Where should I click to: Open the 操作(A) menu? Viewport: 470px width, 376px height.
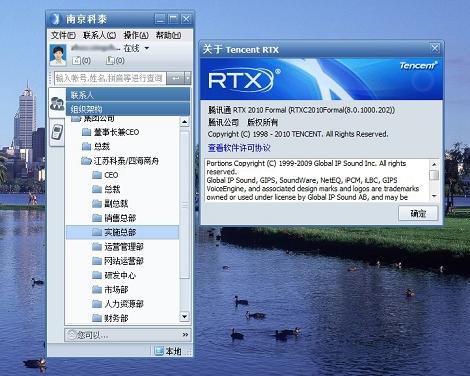136,35
